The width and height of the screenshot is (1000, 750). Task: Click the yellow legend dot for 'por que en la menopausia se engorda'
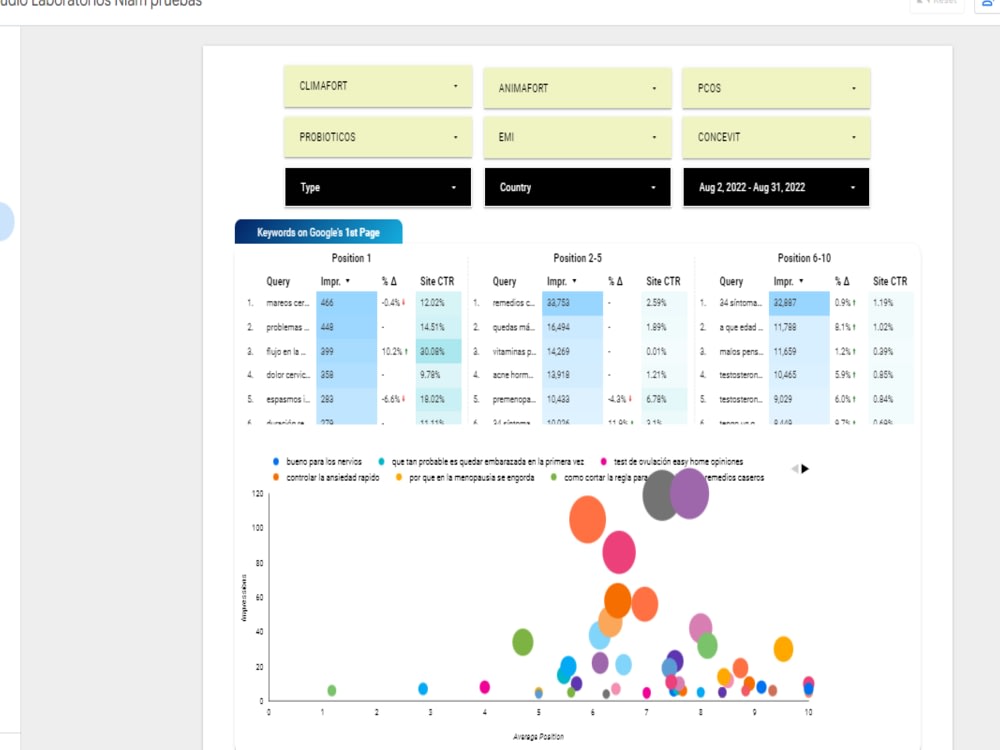399,477
